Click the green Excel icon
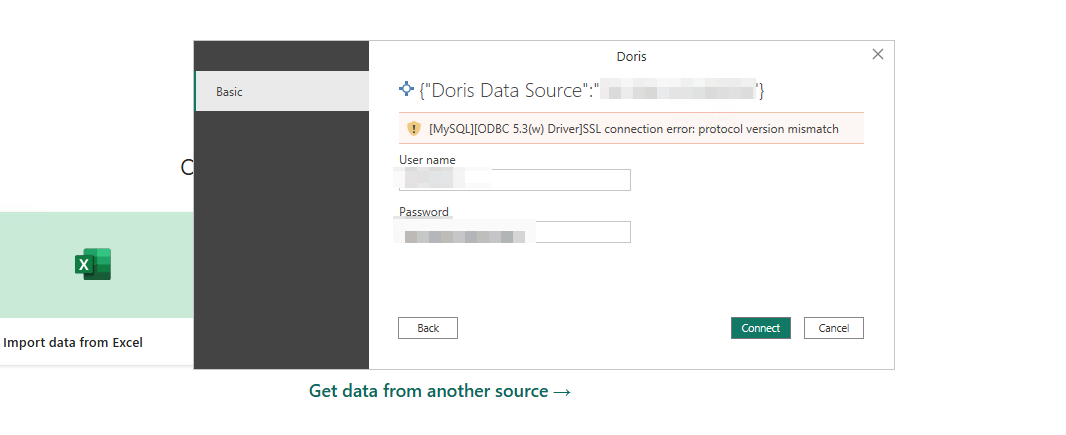Image resolution: width=1066 pixels, height=435 pixels. (93, 265)
